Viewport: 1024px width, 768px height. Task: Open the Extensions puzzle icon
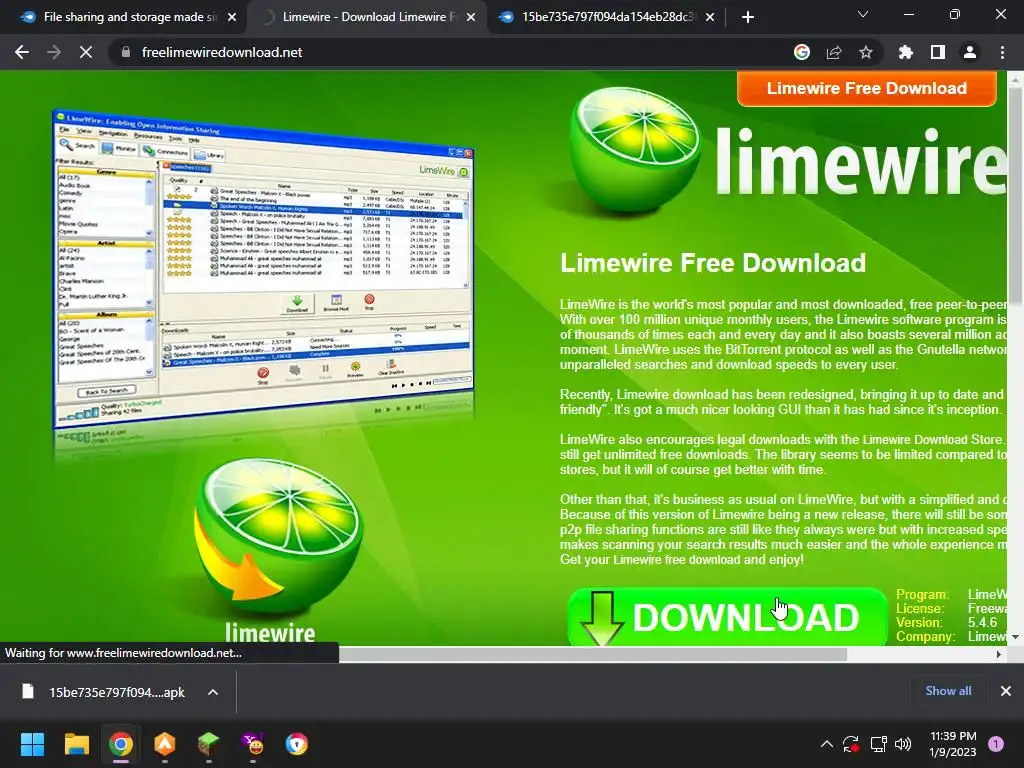[906, 52]
